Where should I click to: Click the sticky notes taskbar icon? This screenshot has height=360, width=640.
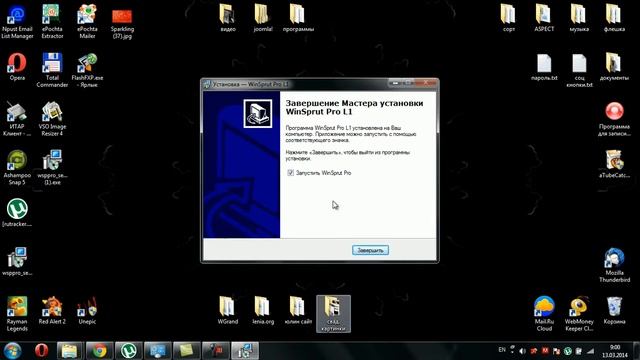click(187, 351)
